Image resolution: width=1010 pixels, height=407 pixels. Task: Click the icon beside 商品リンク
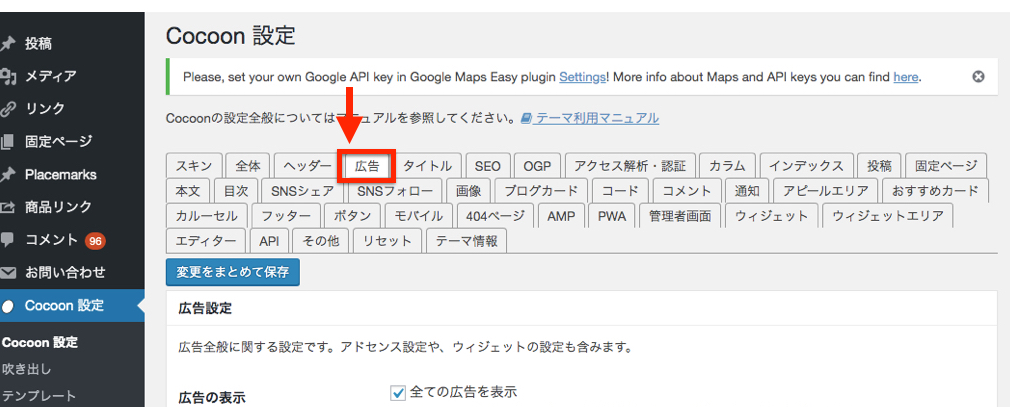pyautogui.click(x=8, y=207)
